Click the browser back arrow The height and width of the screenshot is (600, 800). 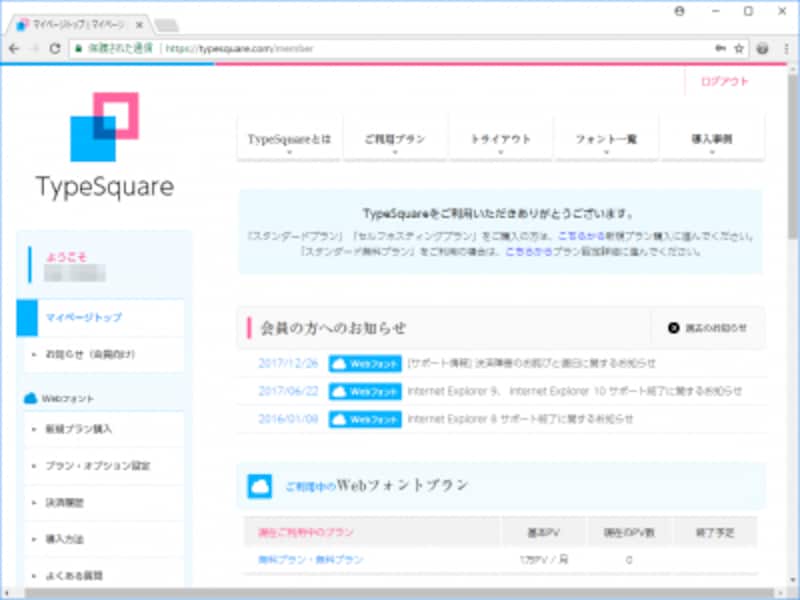(13, 46)
